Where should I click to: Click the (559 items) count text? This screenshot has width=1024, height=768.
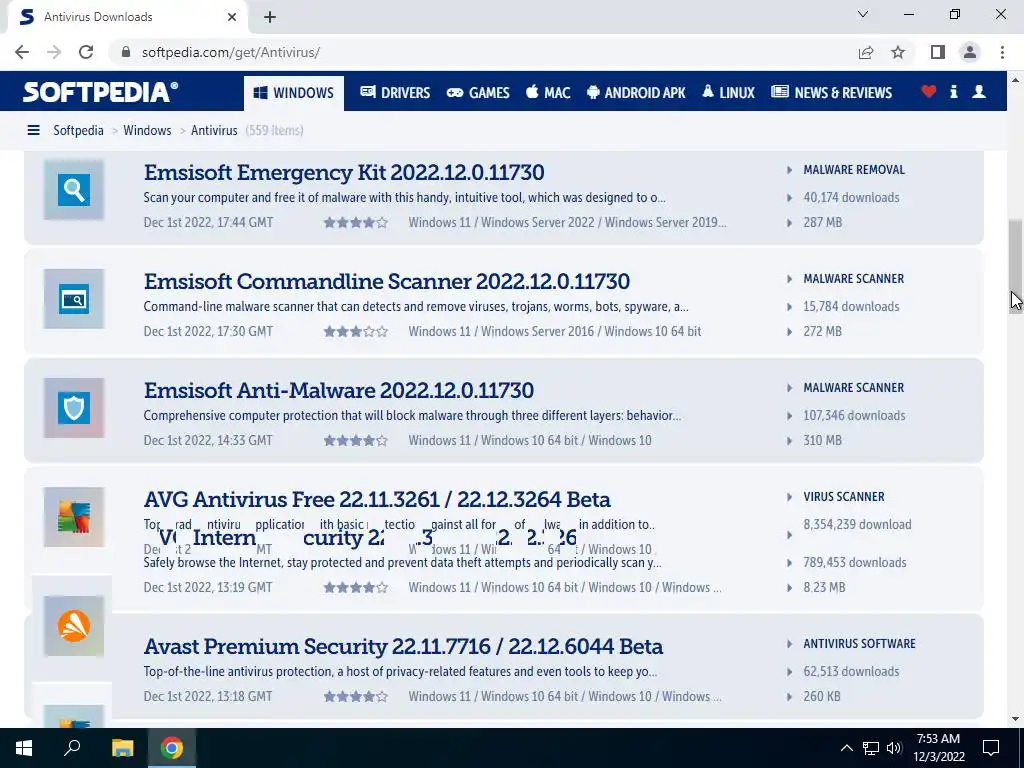[274, 131]
